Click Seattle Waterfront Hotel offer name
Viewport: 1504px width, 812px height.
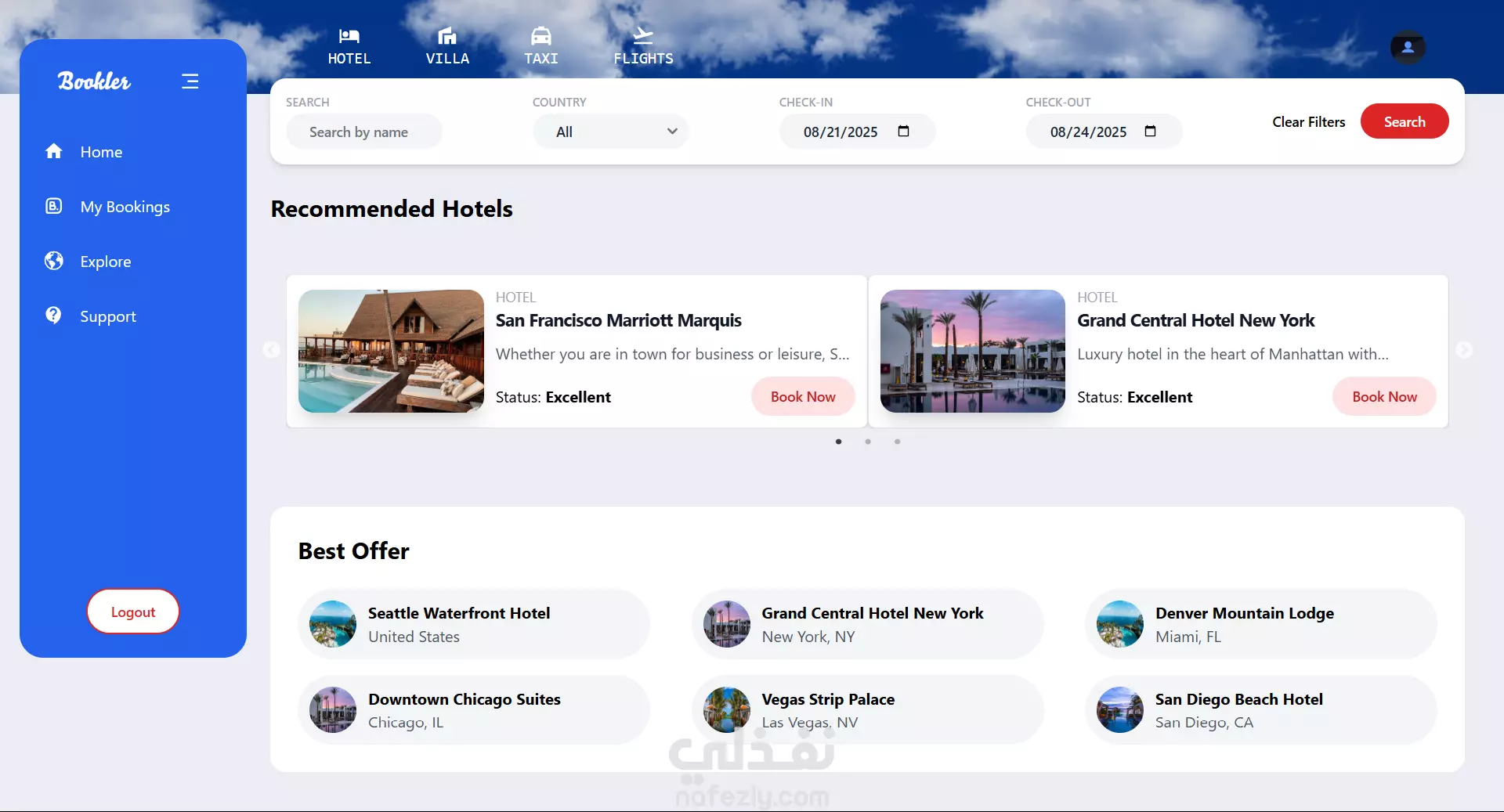[x=459, y=613]
